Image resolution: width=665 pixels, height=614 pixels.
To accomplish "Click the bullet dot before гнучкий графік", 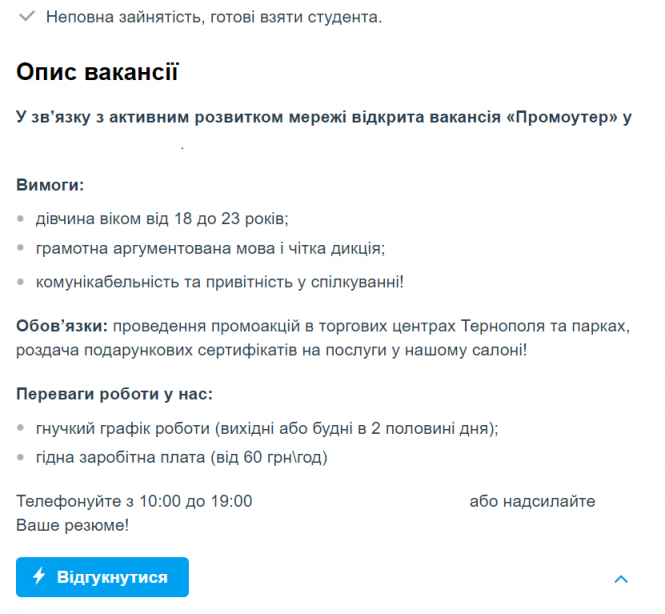I will (22, 427).
